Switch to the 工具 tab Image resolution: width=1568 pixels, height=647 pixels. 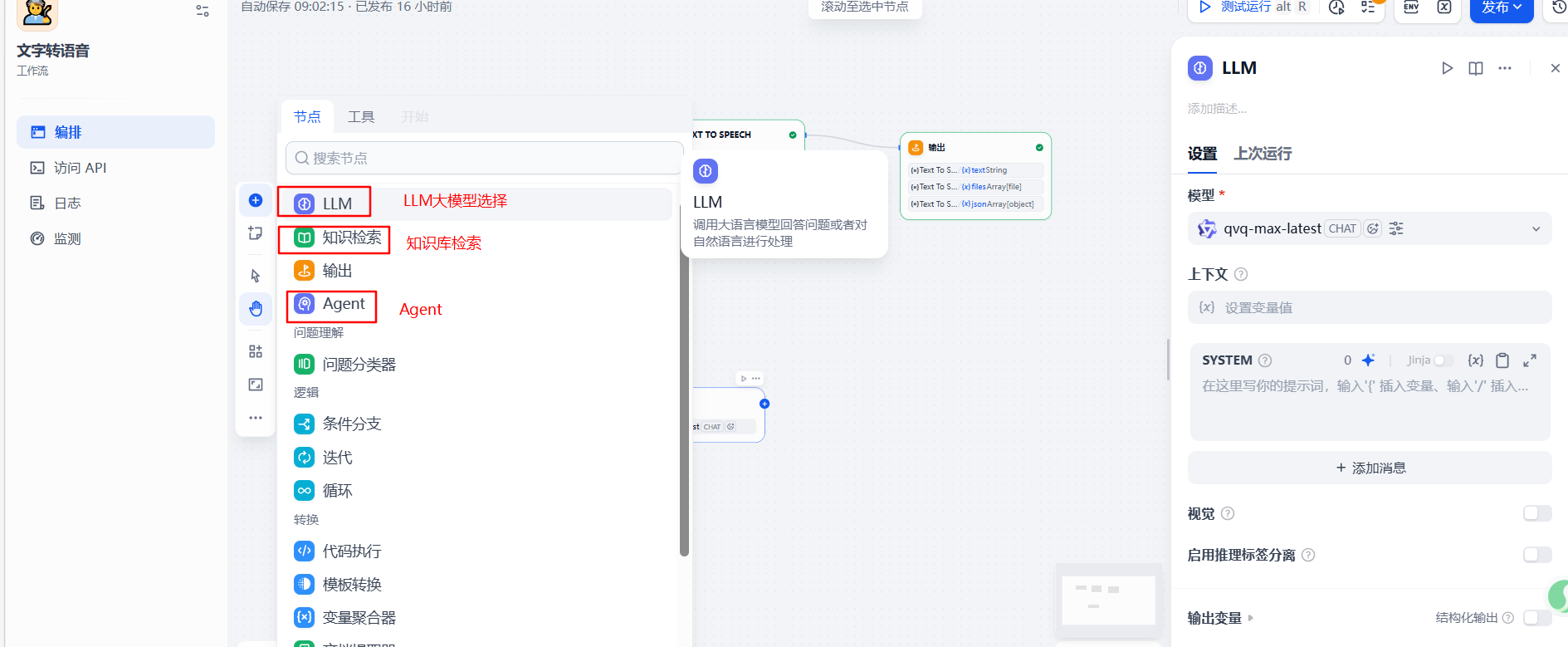click(x=361, y=117)
